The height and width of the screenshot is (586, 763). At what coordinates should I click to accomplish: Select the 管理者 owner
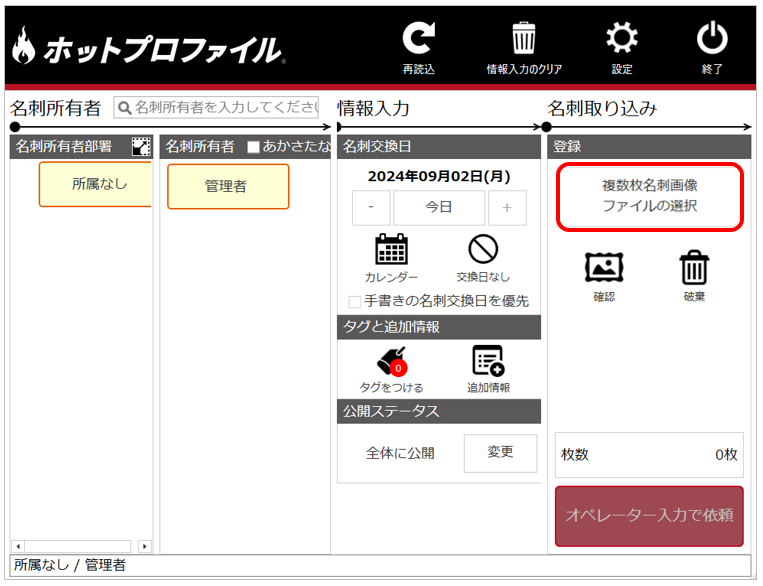(x=228, y=186)
